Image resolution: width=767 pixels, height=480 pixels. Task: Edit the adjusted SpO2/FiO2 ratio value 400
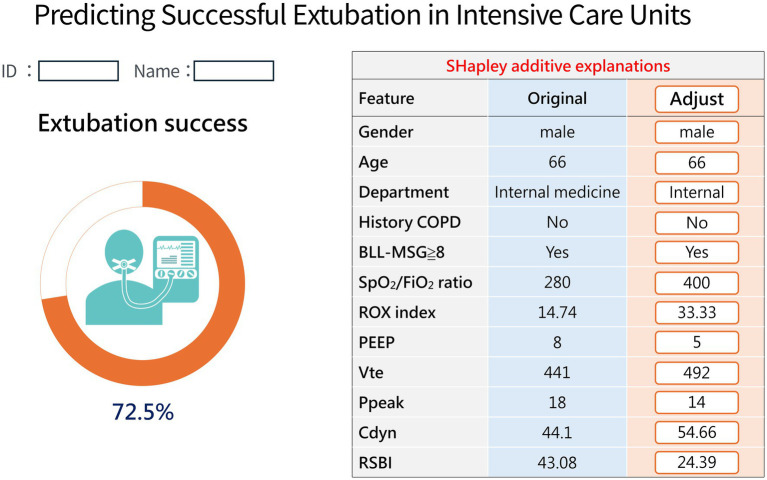pos(697,283)
